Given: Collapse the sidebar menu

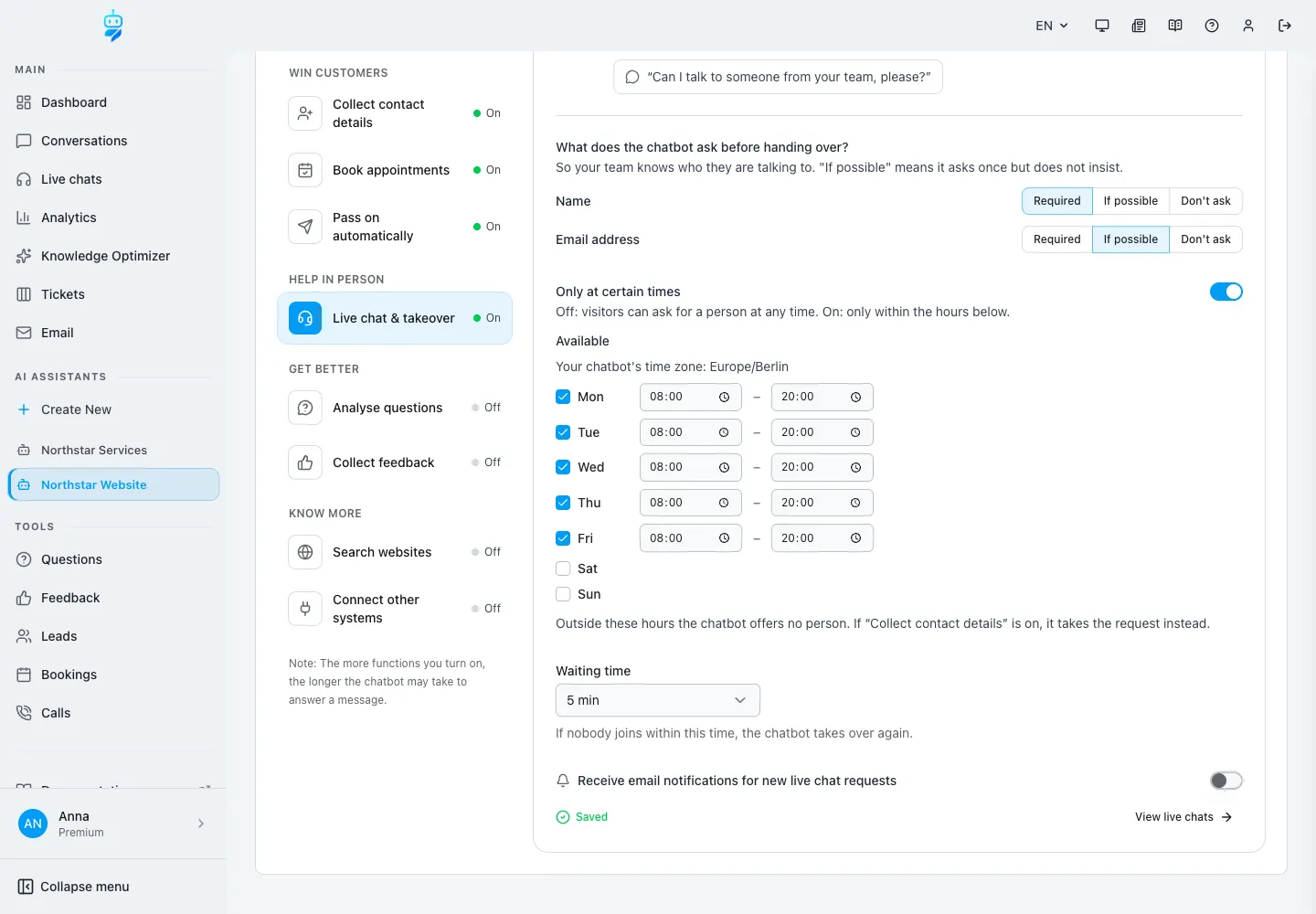Looking at the screenshot, I should tap(74, 887).
